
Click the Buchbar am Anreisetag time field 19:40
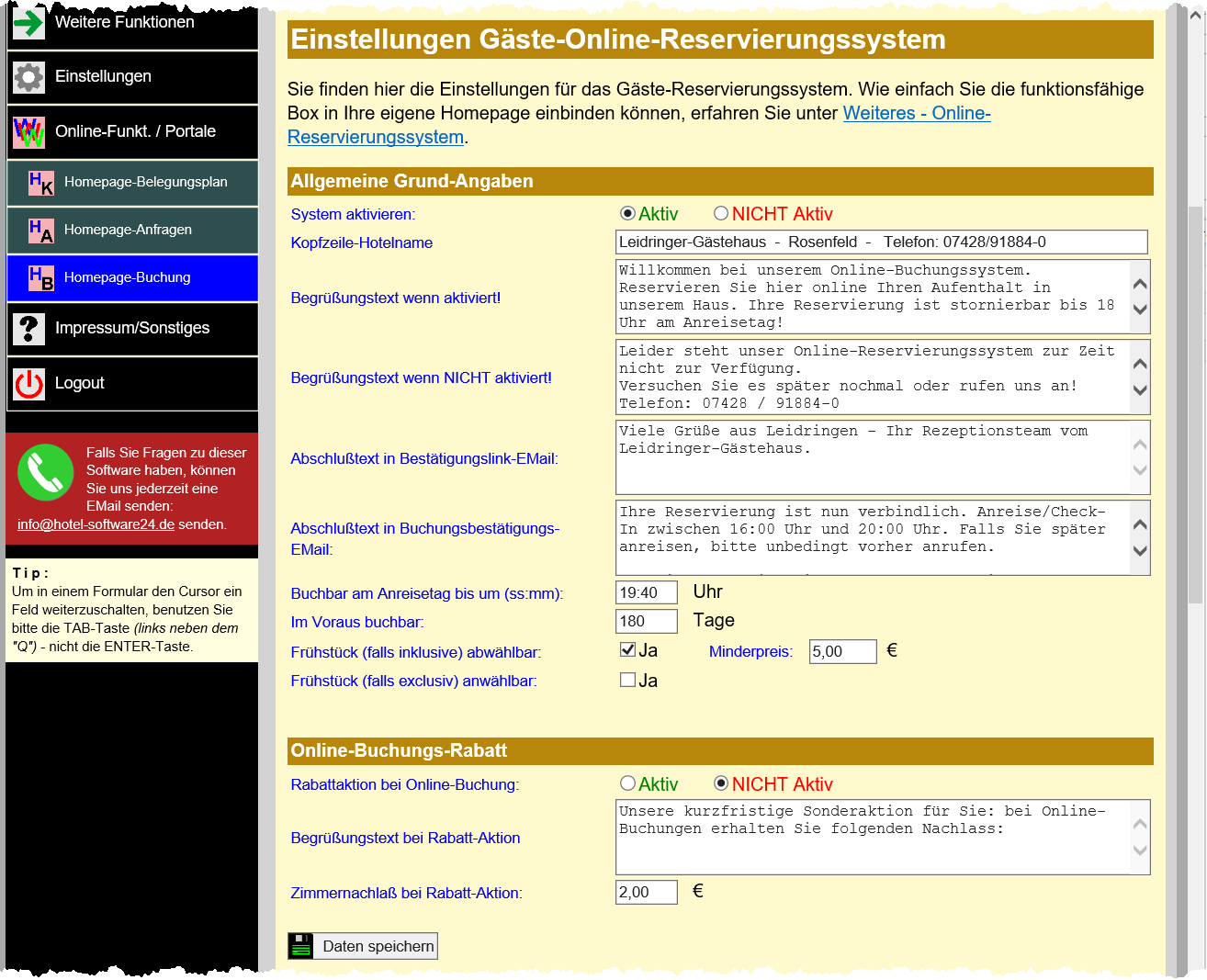(x=647, y=593)
